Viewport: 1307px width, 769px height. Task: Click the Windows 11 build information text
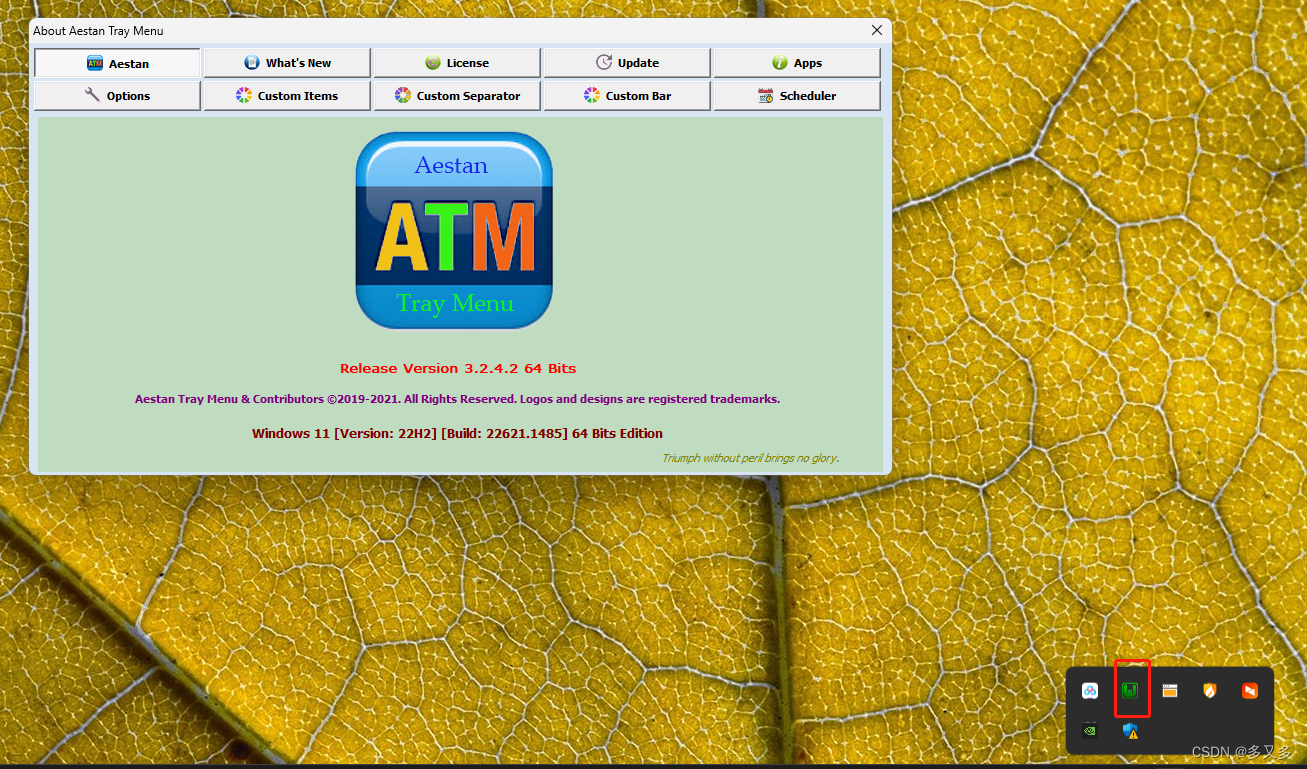(x=457, y=433)
